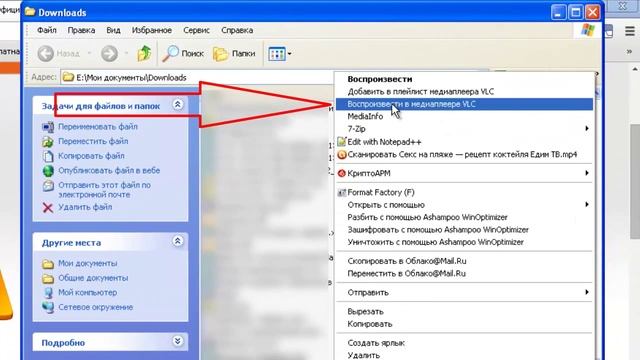Open the views mode dropdown button

click(280, 53)
